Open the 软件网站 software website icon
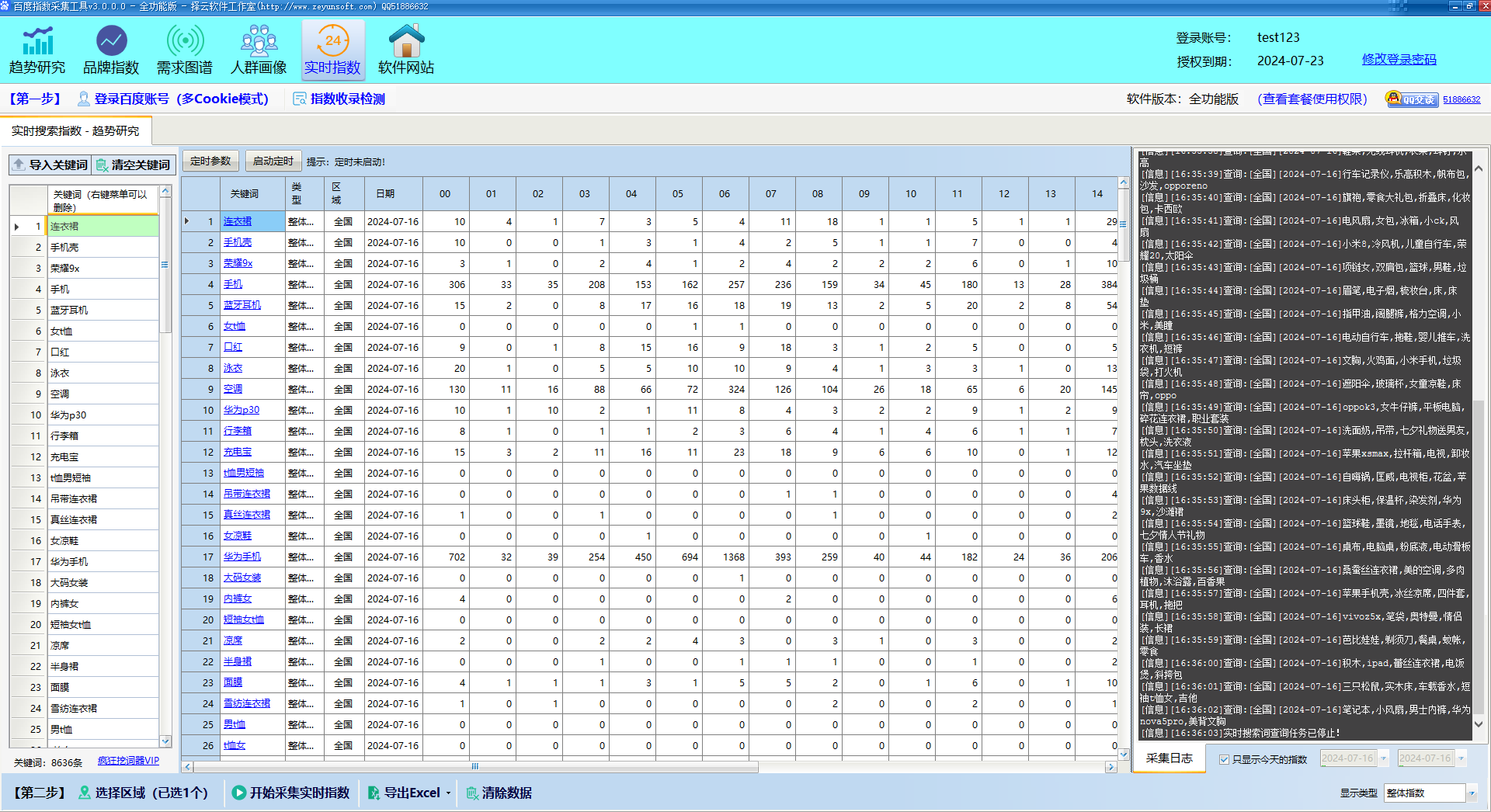 tap(406, 50)
